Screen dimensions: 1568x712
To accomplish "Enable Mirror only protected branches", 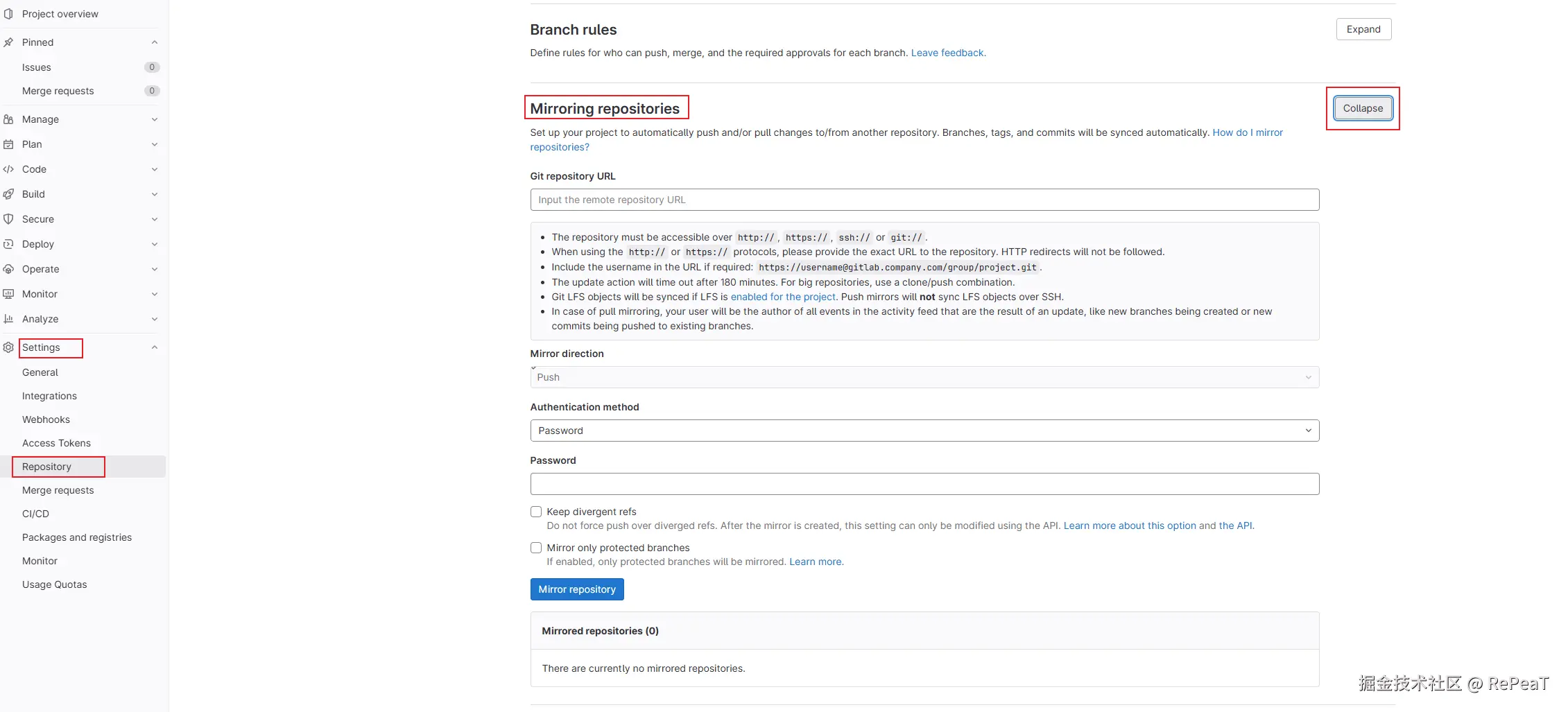I will coord(535,547).
